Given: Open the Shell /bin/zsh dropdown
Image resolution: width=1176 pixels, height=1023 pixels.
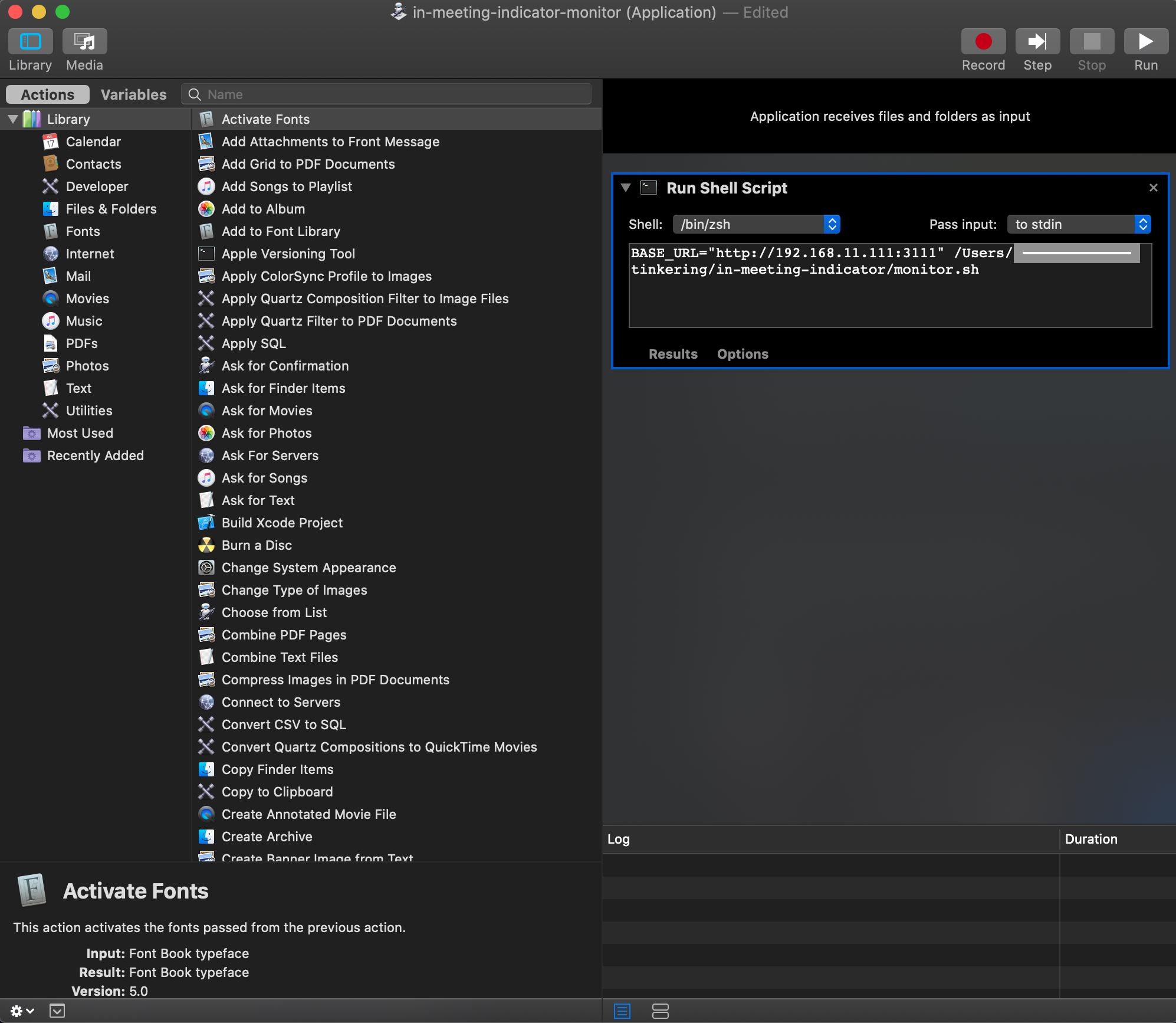Looking at the screenshot, I should point(756,224).
